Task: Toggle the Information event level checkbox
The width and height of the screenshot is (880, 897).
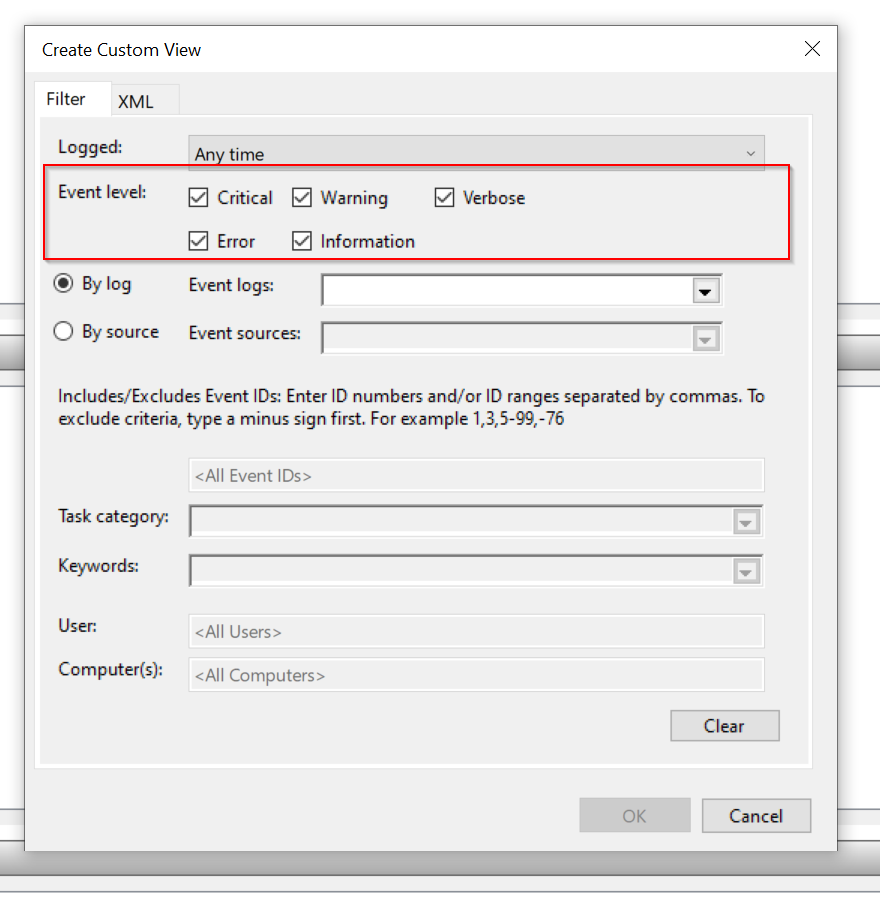Action: point(302,241)
